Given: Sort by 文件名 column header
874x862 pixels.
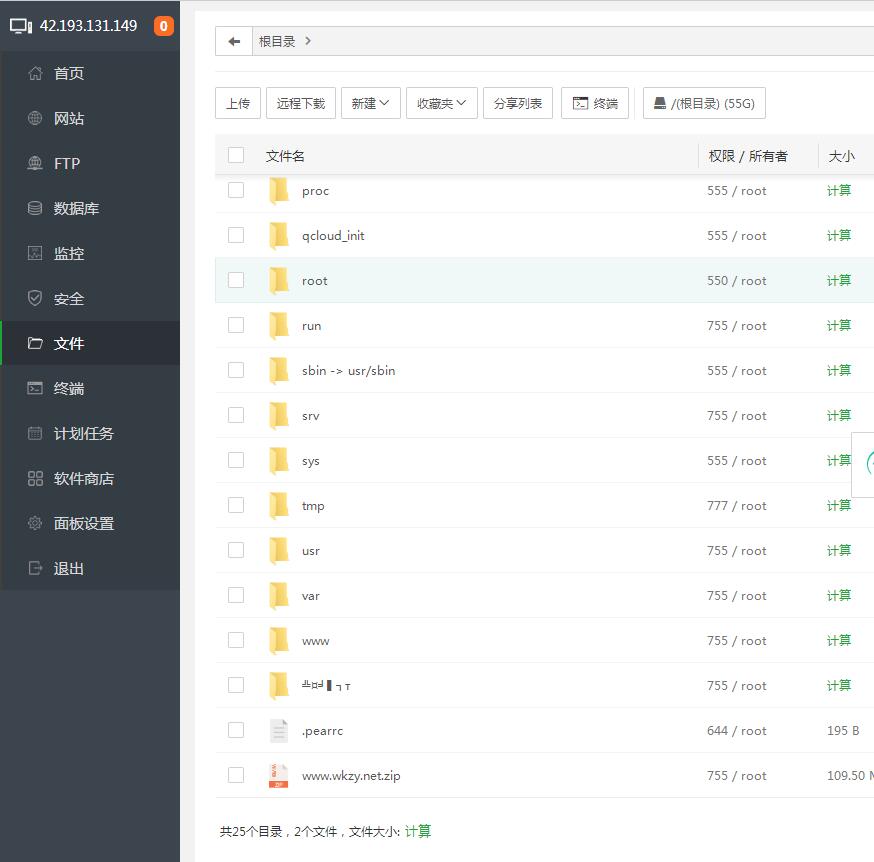Looking at the screenshot, I should 285,156.
